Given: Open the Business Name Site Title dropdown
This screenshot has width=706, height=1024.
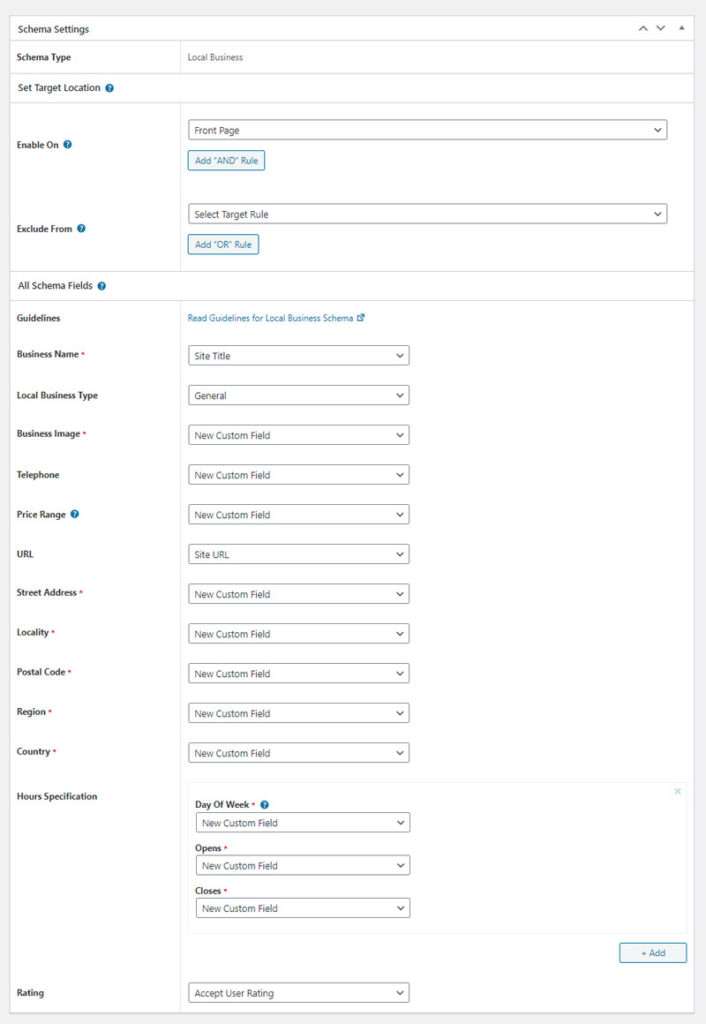Looking at the screenshot, I should (298, 356).
